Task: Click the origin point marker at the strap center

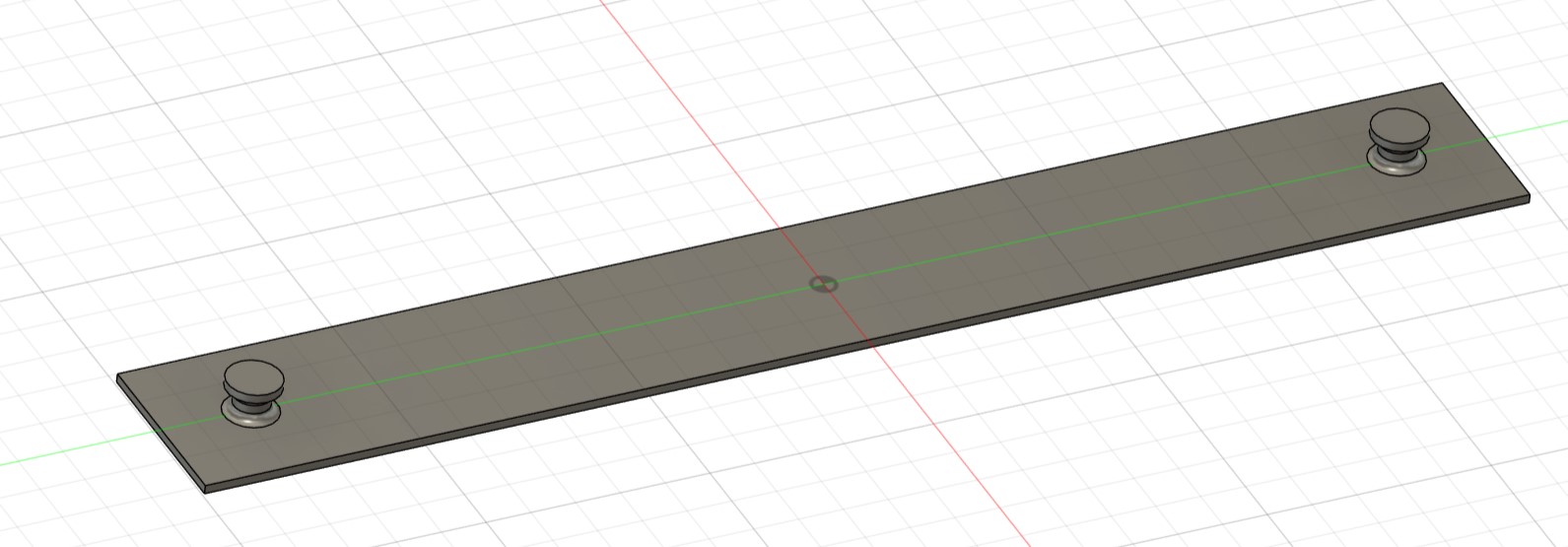Action: coord(823,284)
